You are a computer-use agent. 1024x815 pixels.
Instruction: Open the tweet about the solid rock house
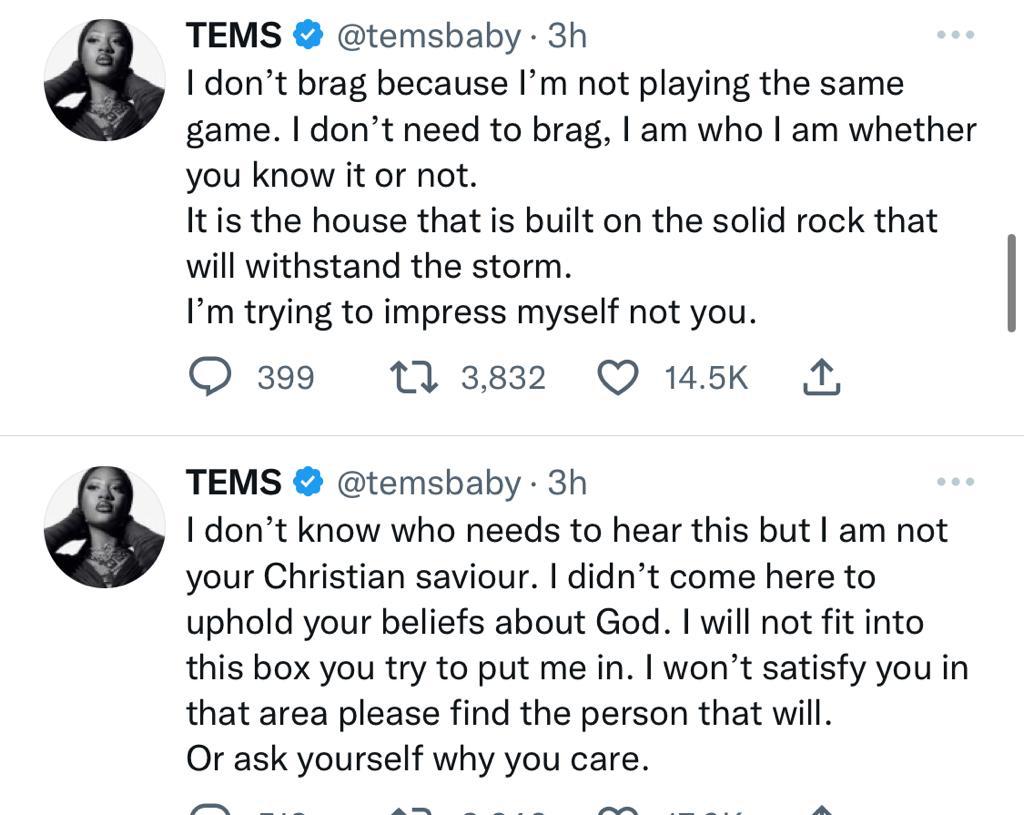(x=560, y=220)
